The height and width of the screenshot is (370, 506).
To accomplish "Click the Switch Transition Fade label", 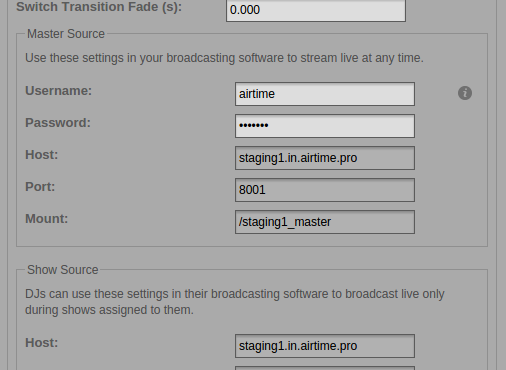I will tap(99, 7).
